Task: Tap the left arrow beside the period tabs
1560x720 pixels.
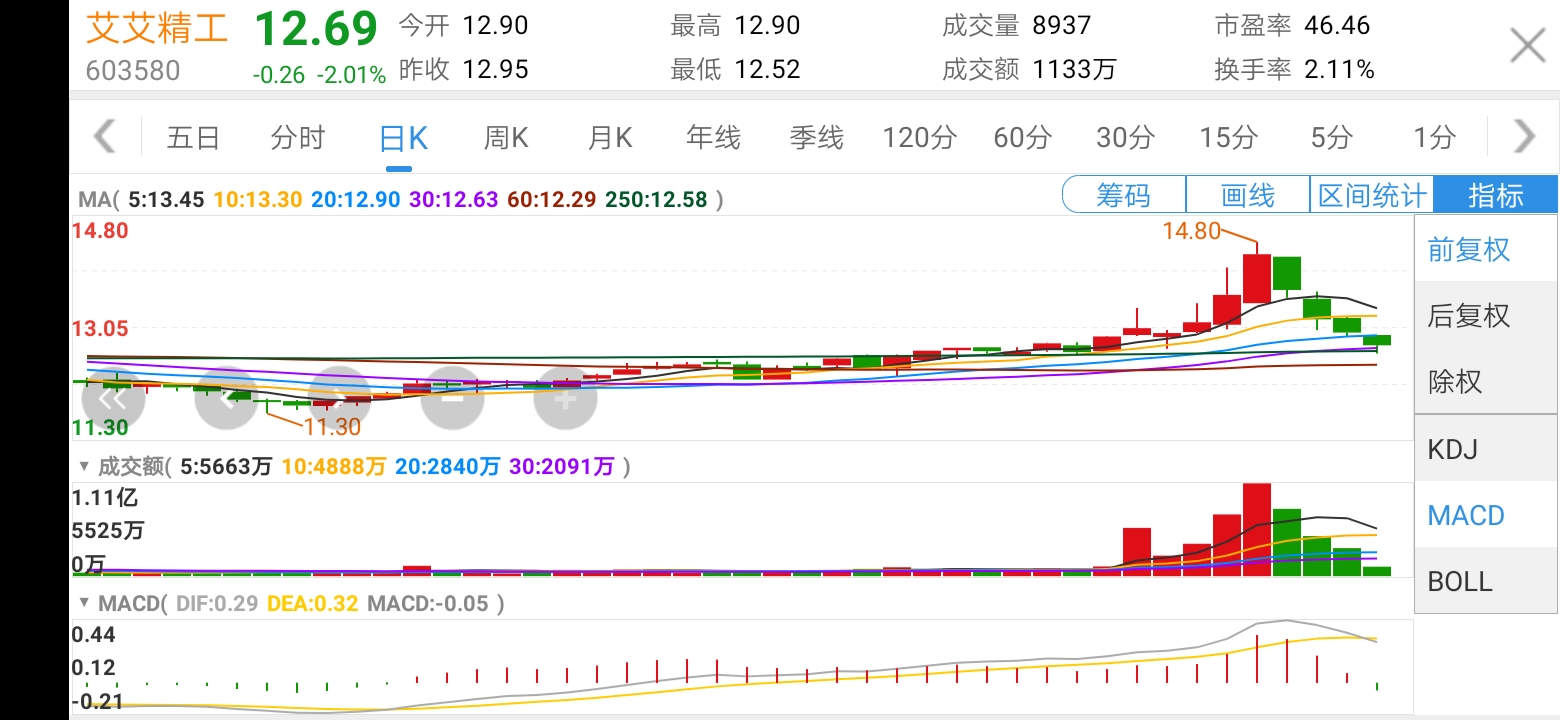Action: [105, 136]
